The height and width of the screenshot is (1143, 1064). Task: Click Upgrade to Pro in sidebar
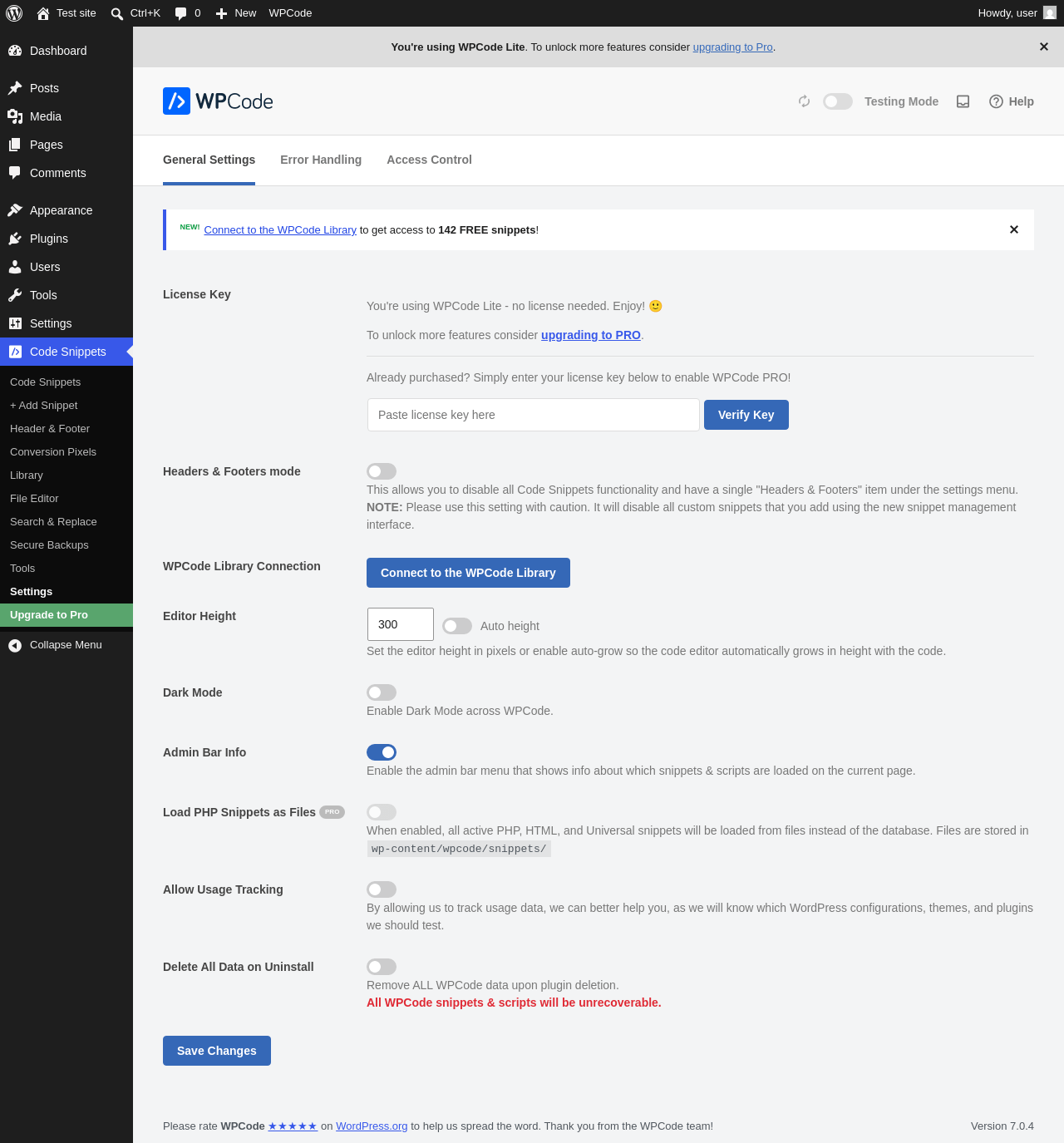click(66, 615)
